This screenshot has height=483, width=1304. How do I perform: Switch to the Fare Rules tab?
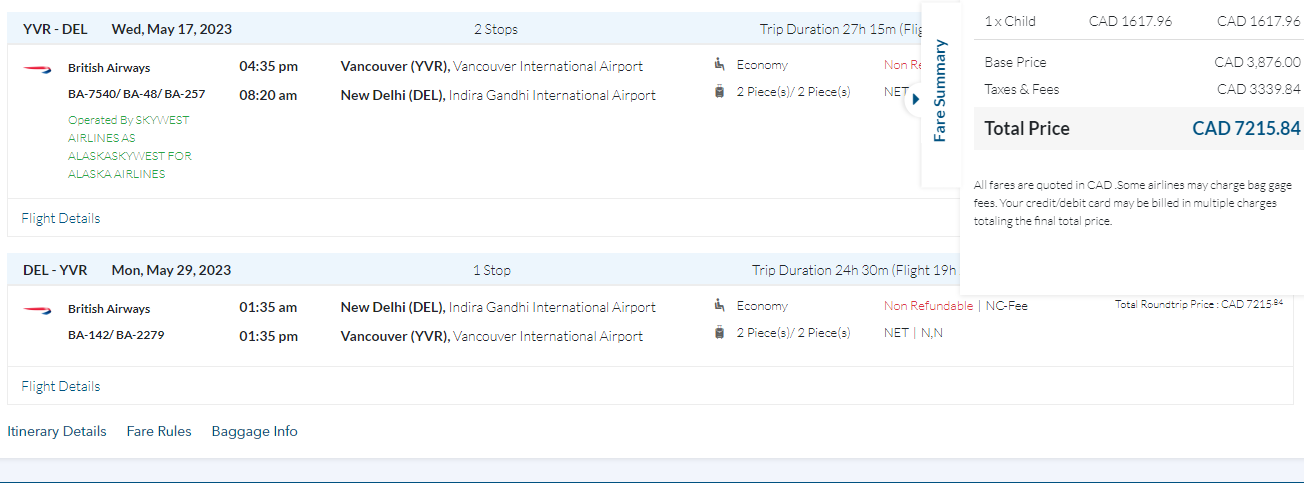(159, 432)
